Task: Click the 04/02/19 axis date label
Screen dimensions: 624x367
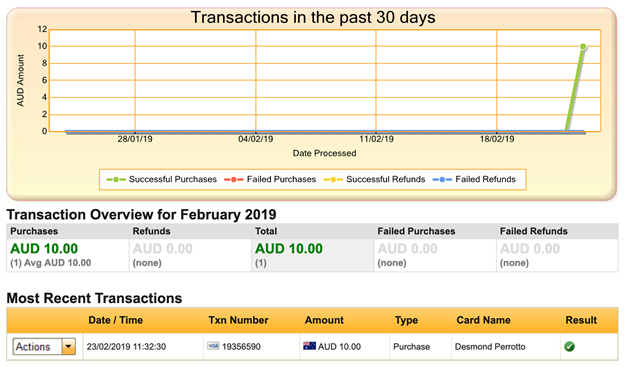Action: [255, 139]
